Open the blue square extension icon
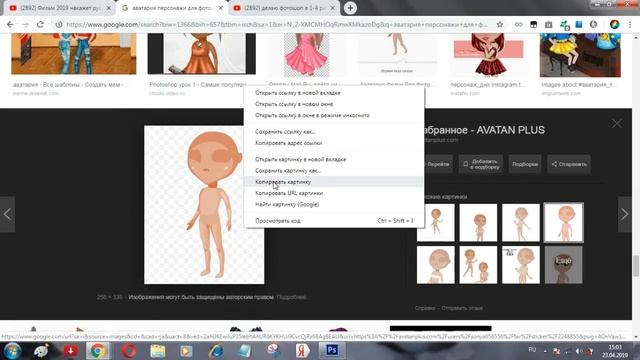Image resolution: width=640 pixels, height=360 pixels. 579,24
